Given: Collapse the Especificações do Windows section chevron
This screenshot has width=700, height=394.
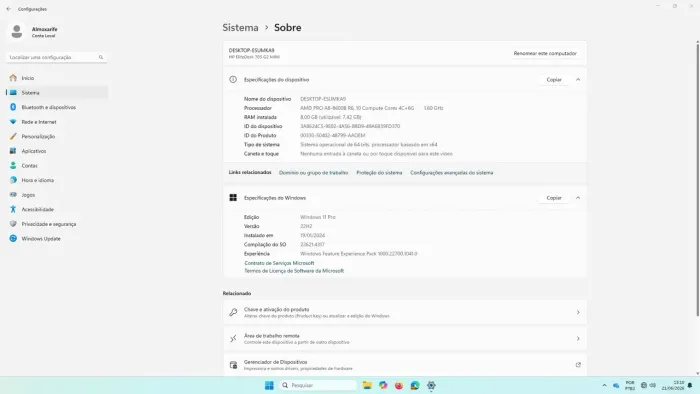Looking at the screenshot, I should click(x=578, y=198).
